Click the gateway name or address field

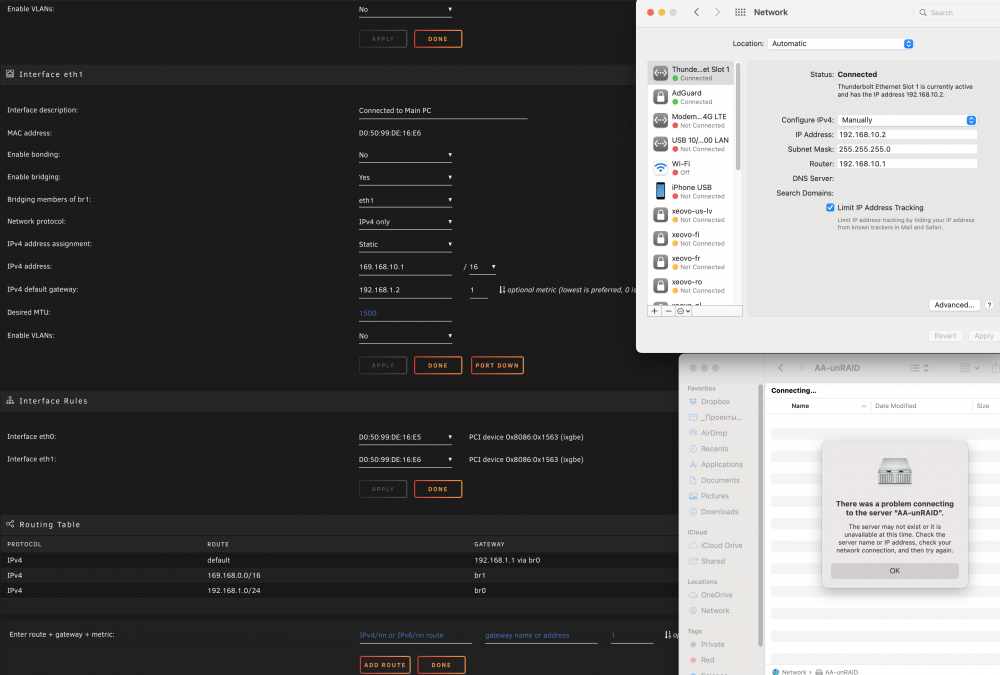pyautogui.click(x=541, y=635)
